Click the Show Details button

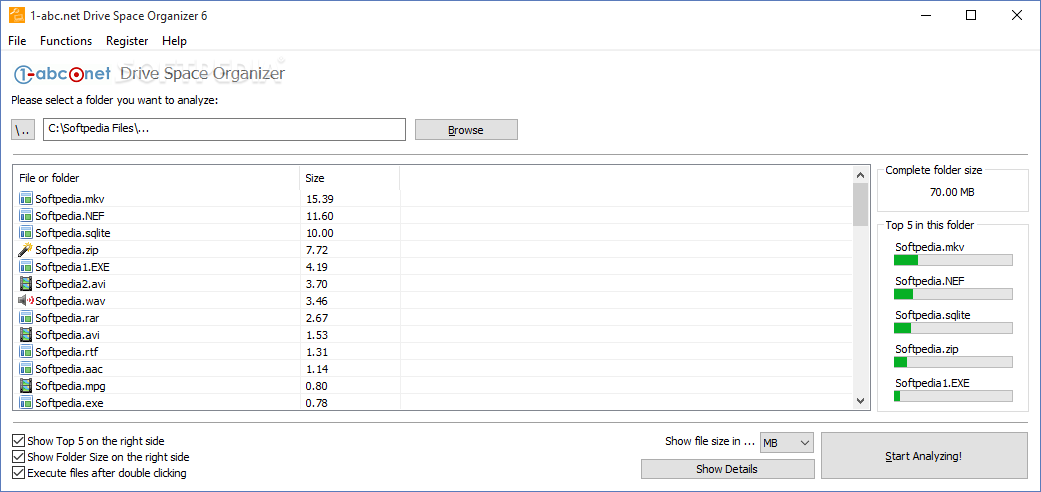[x=727, y=469]
